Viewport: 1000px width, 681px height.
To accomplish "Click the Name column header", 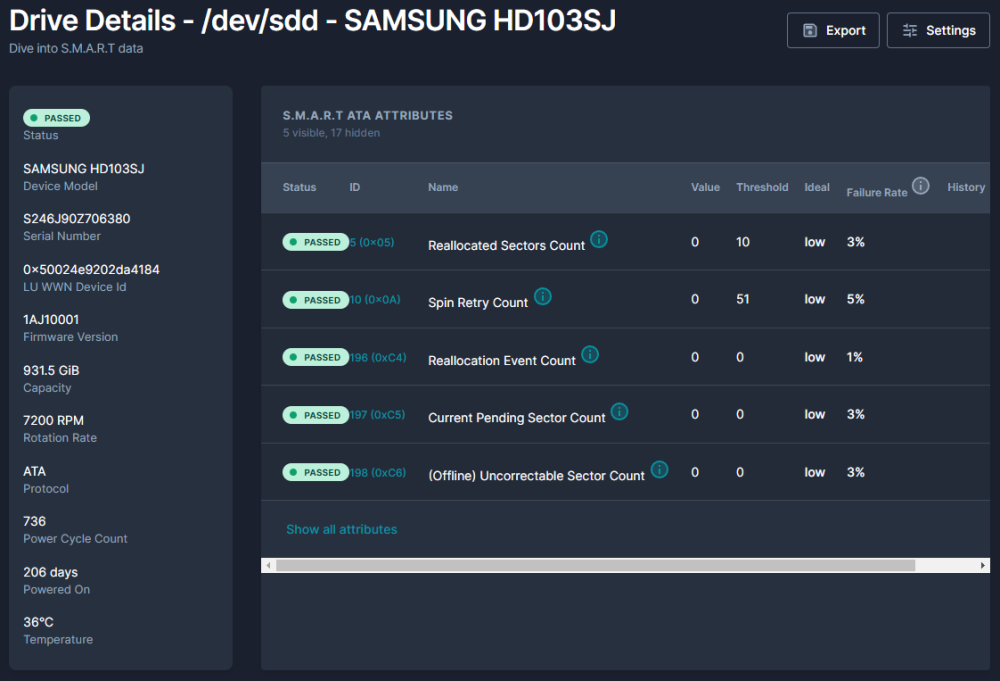I will pyautogui.click(x=443, y=187).
